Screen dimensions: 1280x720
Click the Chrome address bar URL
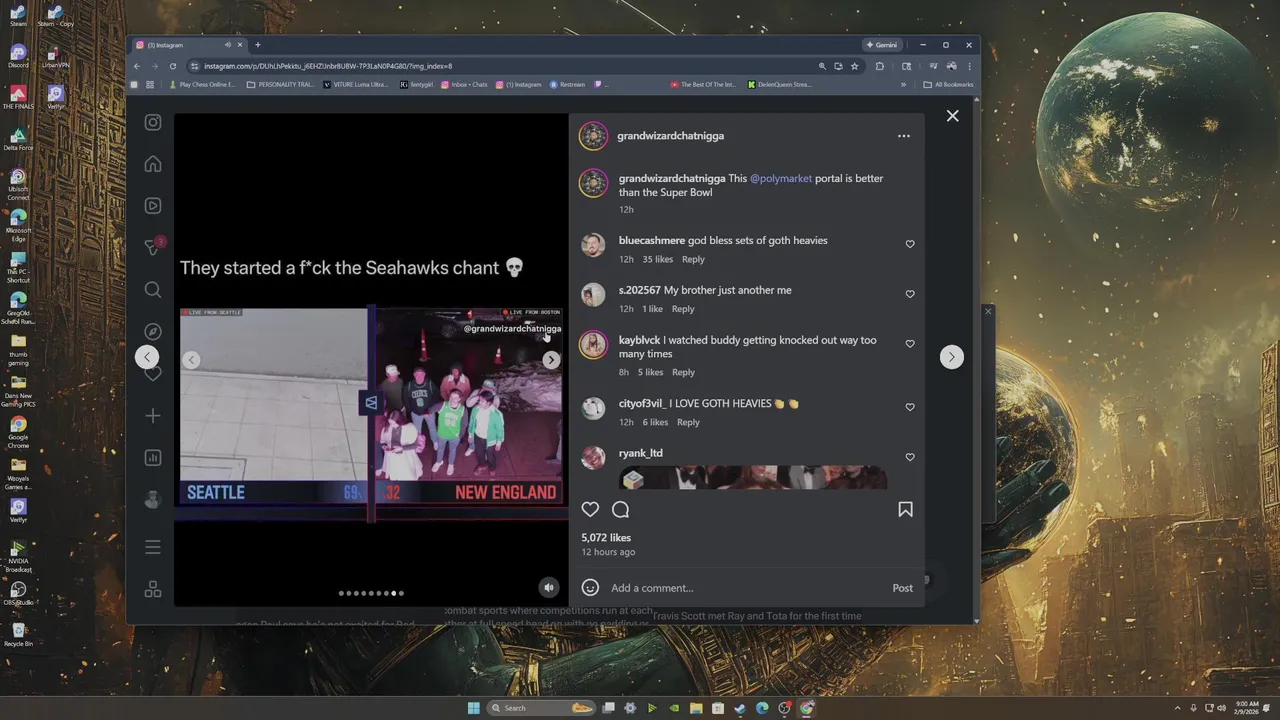tap(328, 66)
